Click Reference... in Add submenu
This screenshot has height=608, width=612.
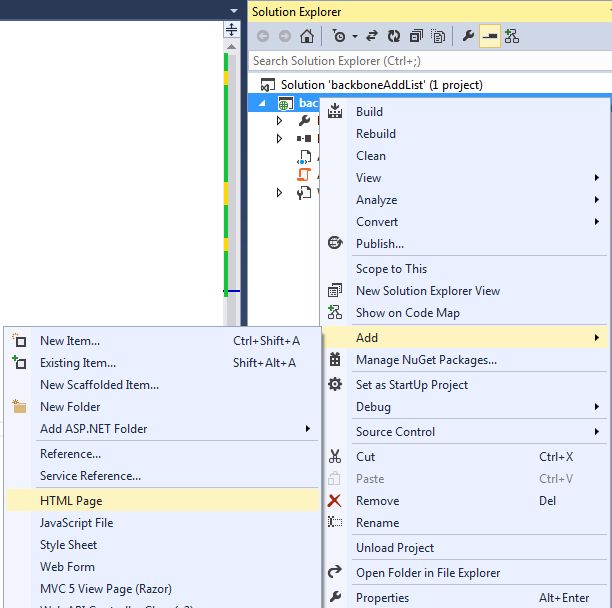pyautogui.click(x=163, y=454)
